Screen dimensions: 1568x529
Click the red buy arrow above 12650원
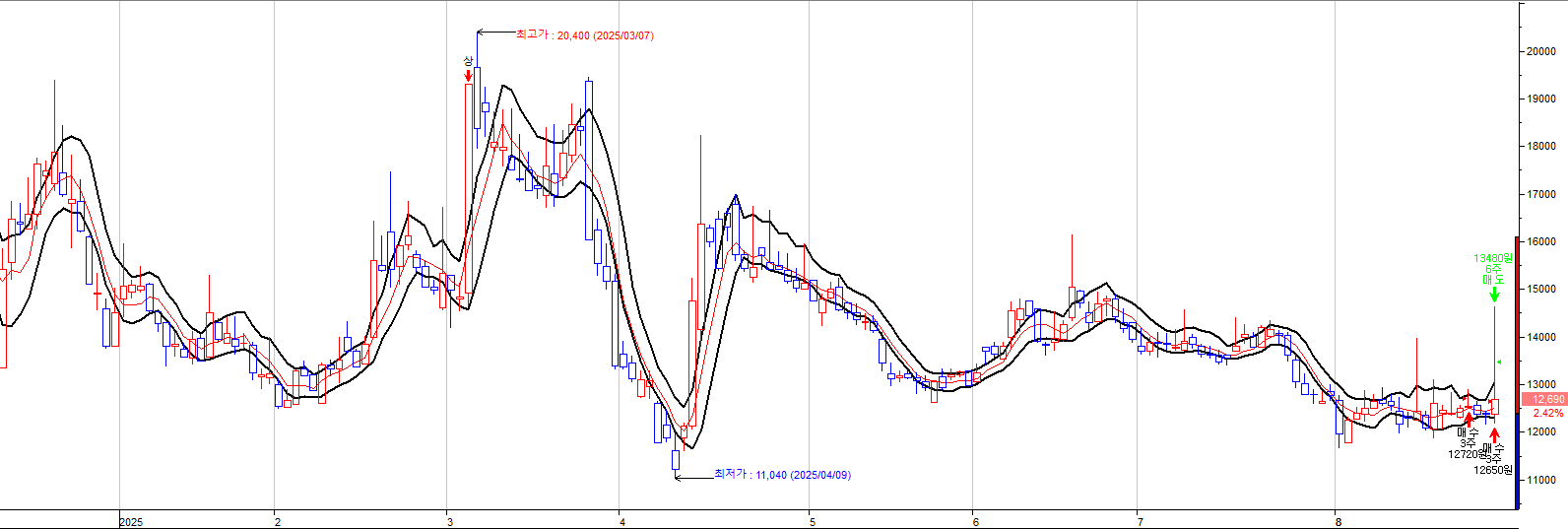(x=1494, y=435)
